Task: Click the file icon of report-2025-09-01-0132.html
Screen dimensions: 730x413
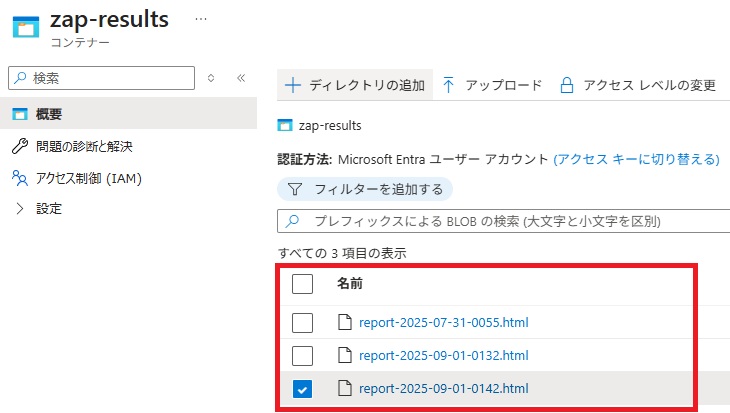Action: pyautogui.click(x=345, y=355)
